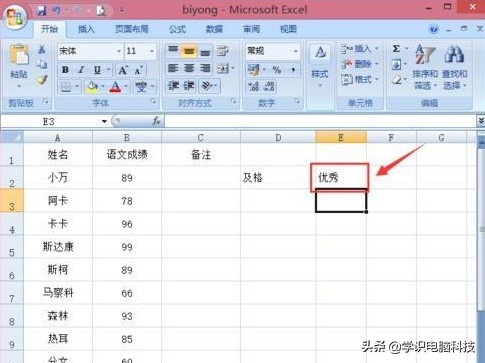This screenshot has height=363, width=485.
Task: Increase font size with grow font
Action: tap(123, 70)
